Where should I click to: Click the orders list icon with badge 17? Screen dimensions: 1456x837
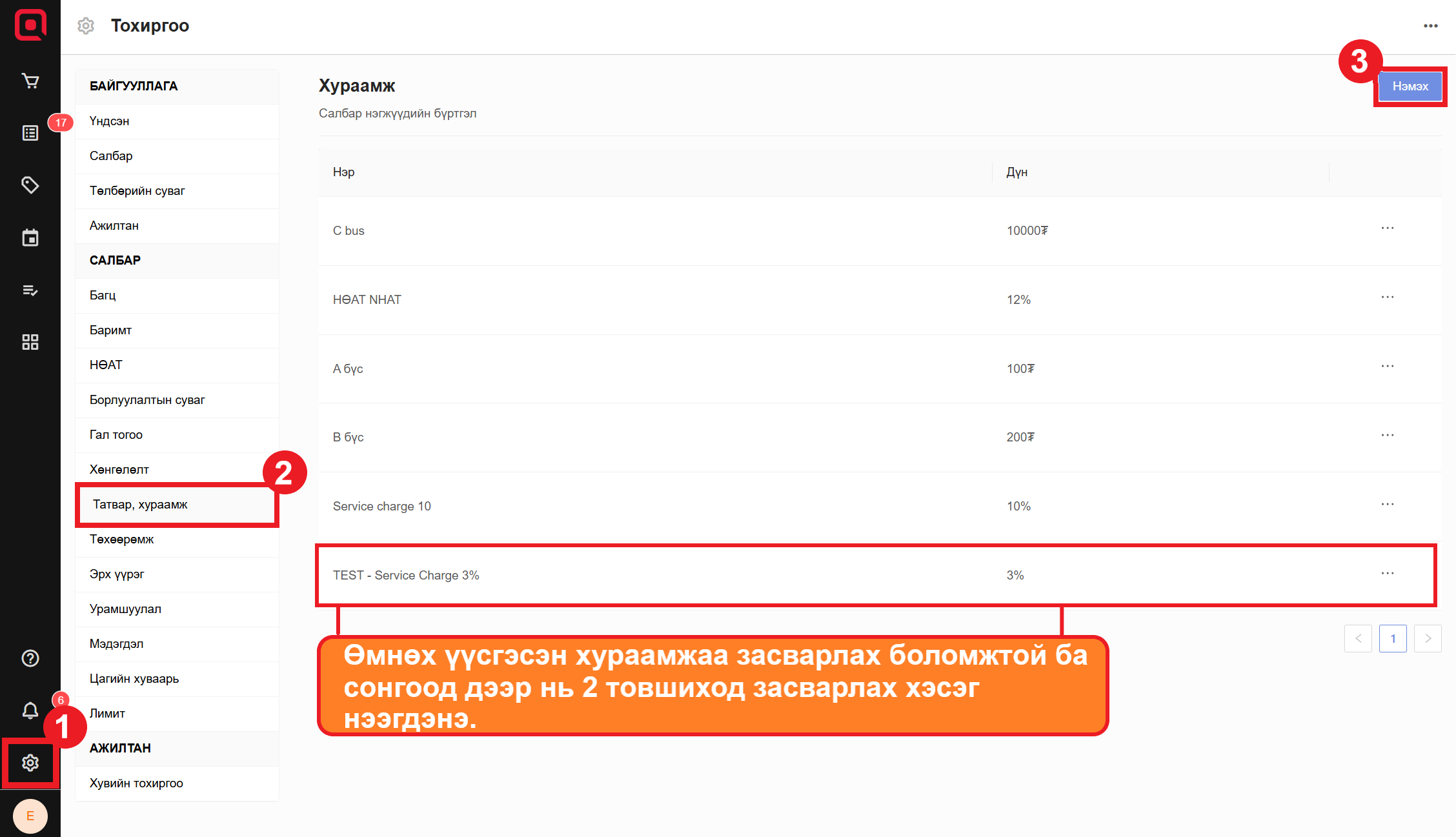tap(30, 133)
